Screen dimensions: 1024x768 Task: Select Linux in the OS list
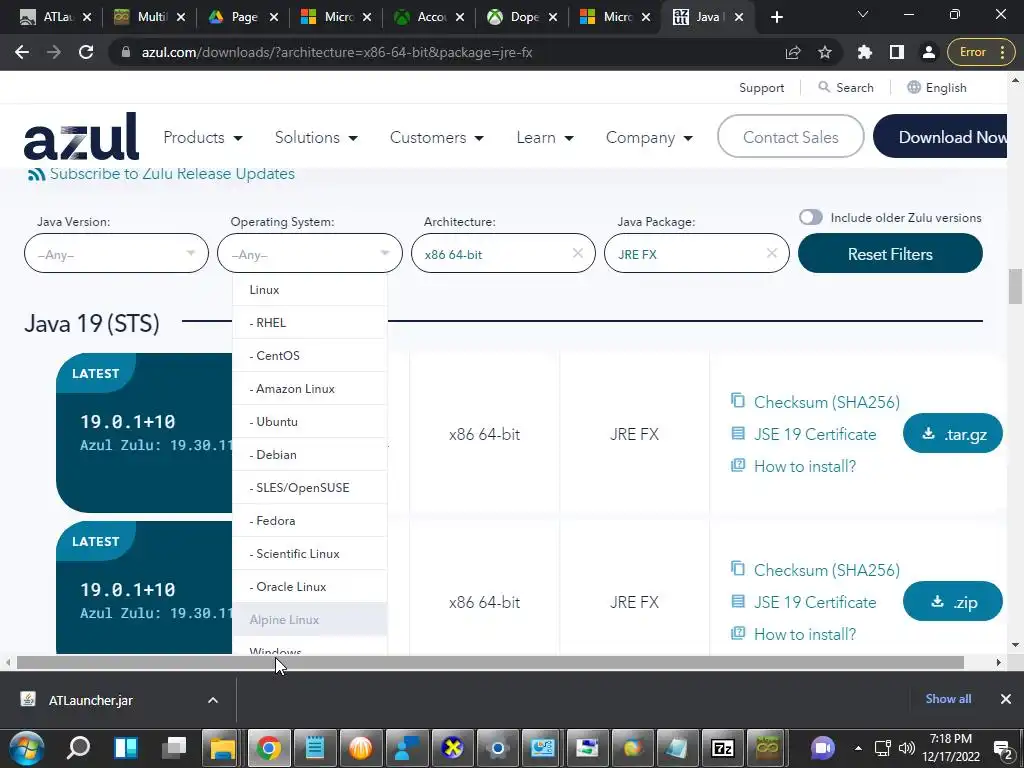coord(310,289)
